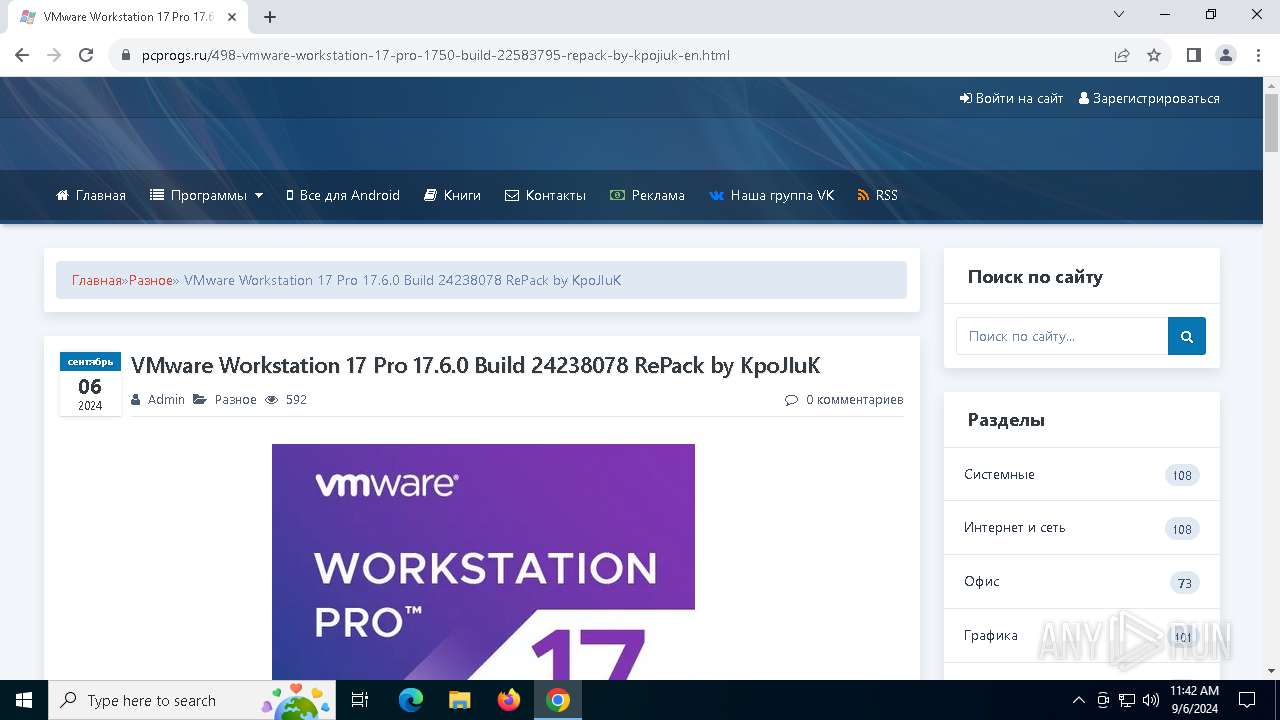1280x720 pixels.
Task: Open Chrome profile avatar
Action: point(1226,55)
